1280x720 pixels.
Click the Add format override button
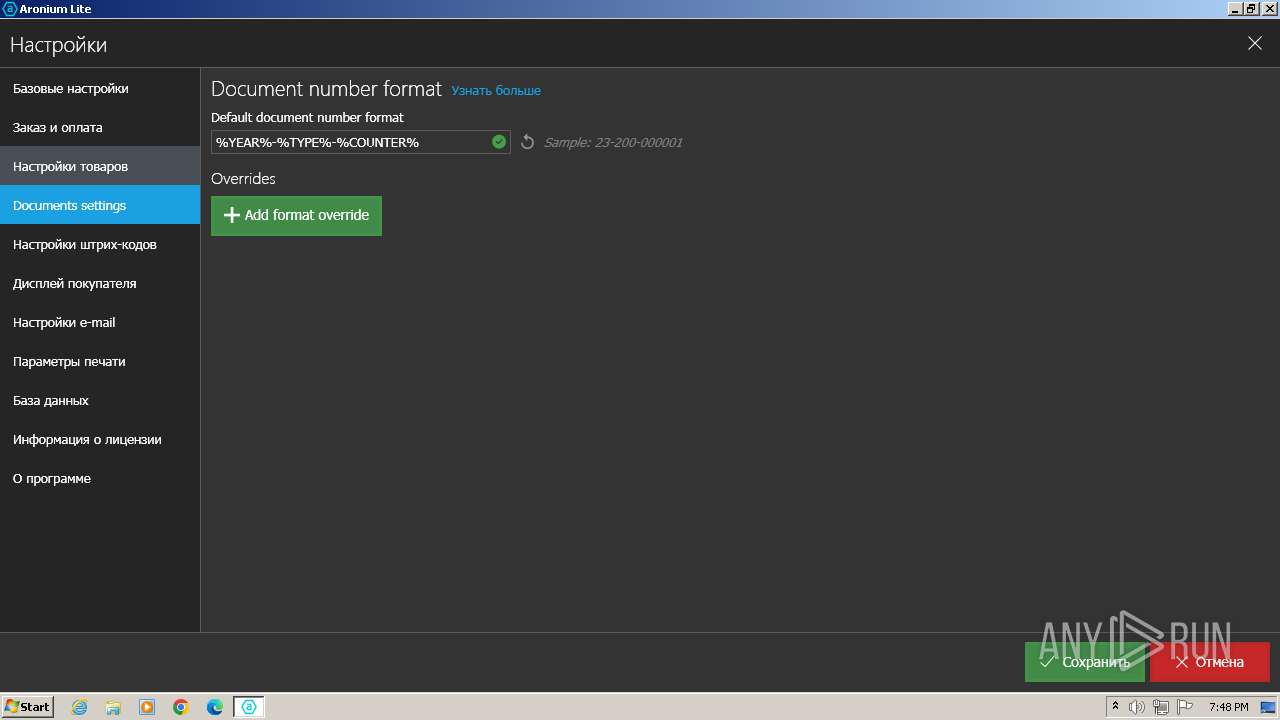[x=296, y=215]
